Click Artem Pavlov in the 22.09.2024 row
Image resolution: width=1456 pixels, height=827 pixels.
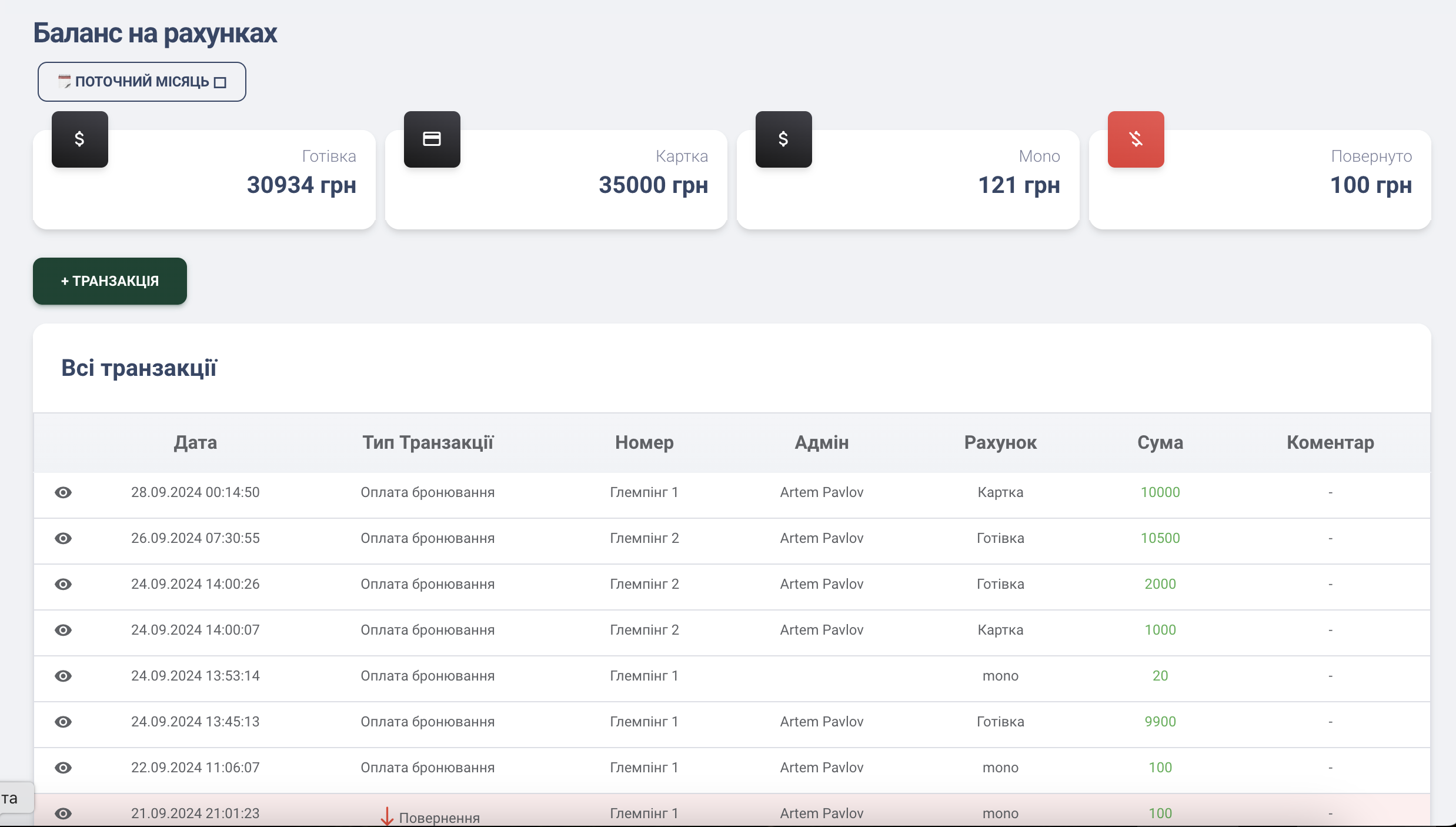pos(821,768)
